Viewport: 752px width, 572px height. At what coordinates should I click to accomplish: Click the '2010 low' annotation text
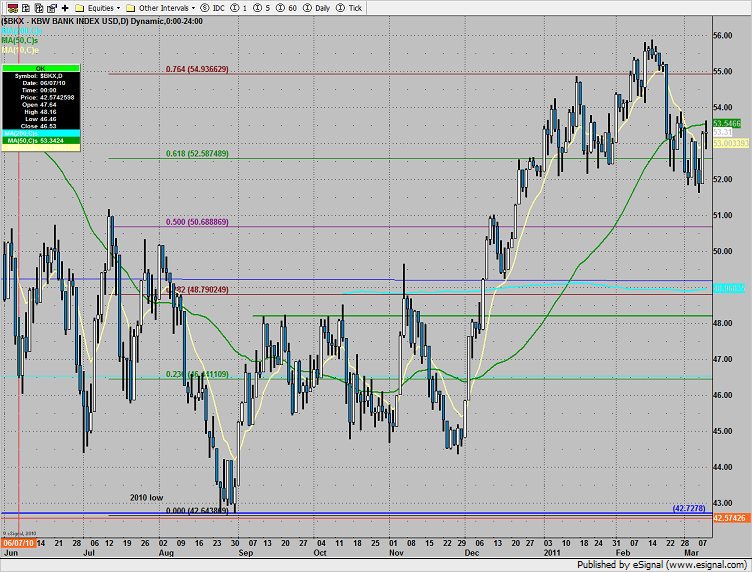point(146,498)
